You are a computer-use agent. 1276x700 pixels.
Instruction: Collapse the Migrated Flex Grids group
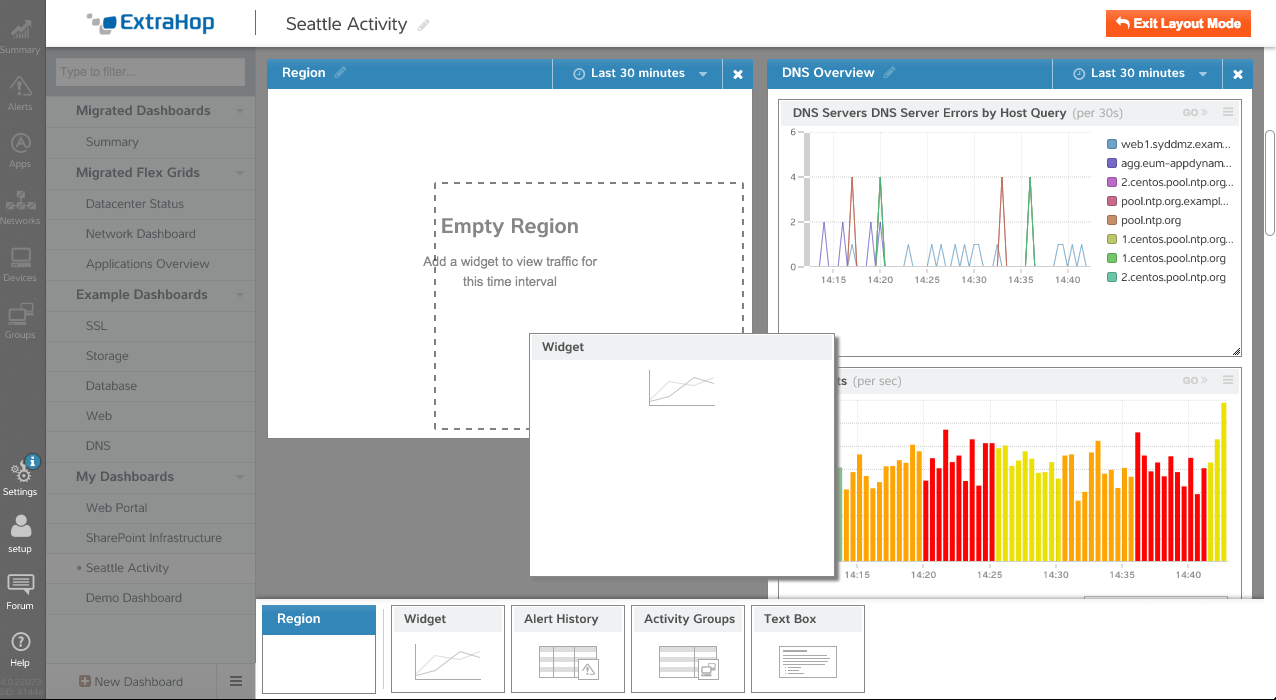click(240, 173)
